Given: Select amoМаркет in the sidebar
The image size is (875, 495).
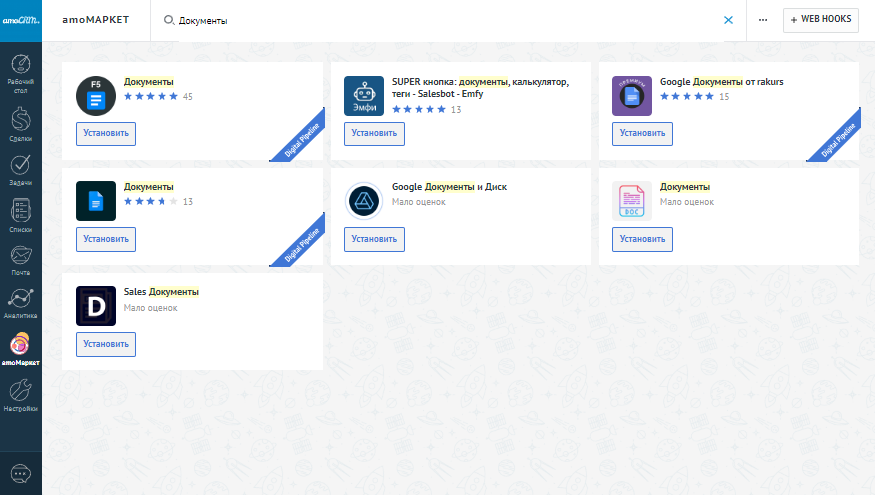Looking at the screenshot, I should [20, 349].
